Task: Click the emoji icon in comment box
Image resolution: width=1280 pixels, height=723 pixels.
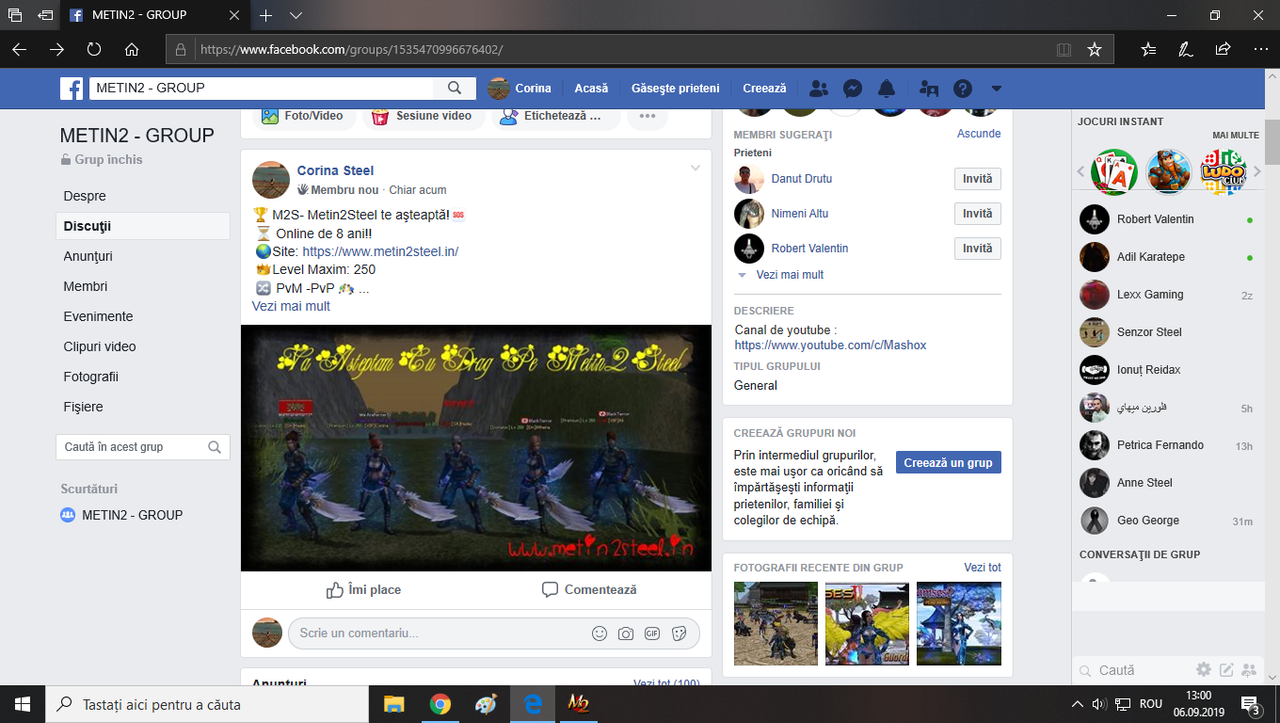Action: click(599, 633)
